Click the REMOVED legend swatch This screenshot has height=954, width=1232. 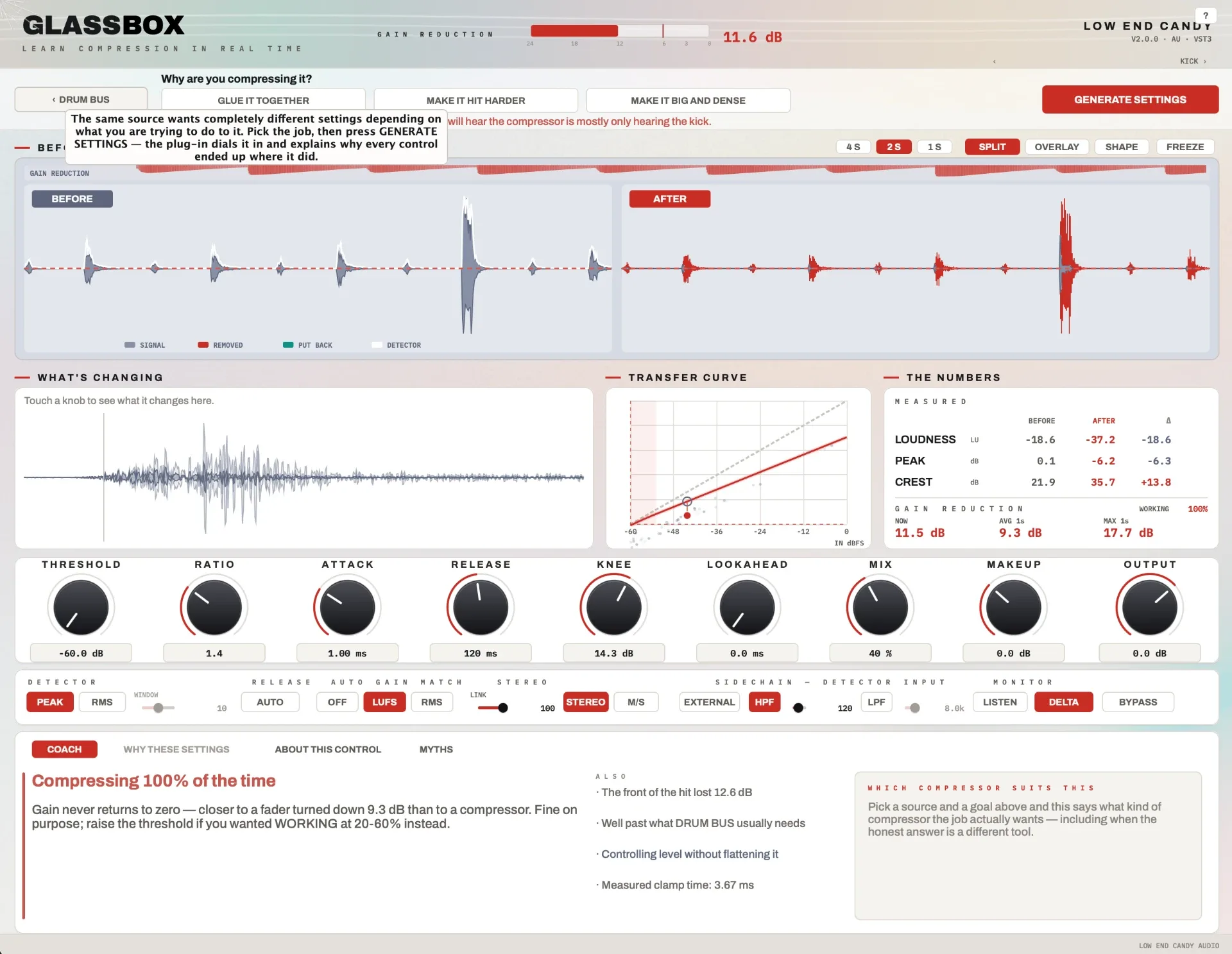pos(203,345)
